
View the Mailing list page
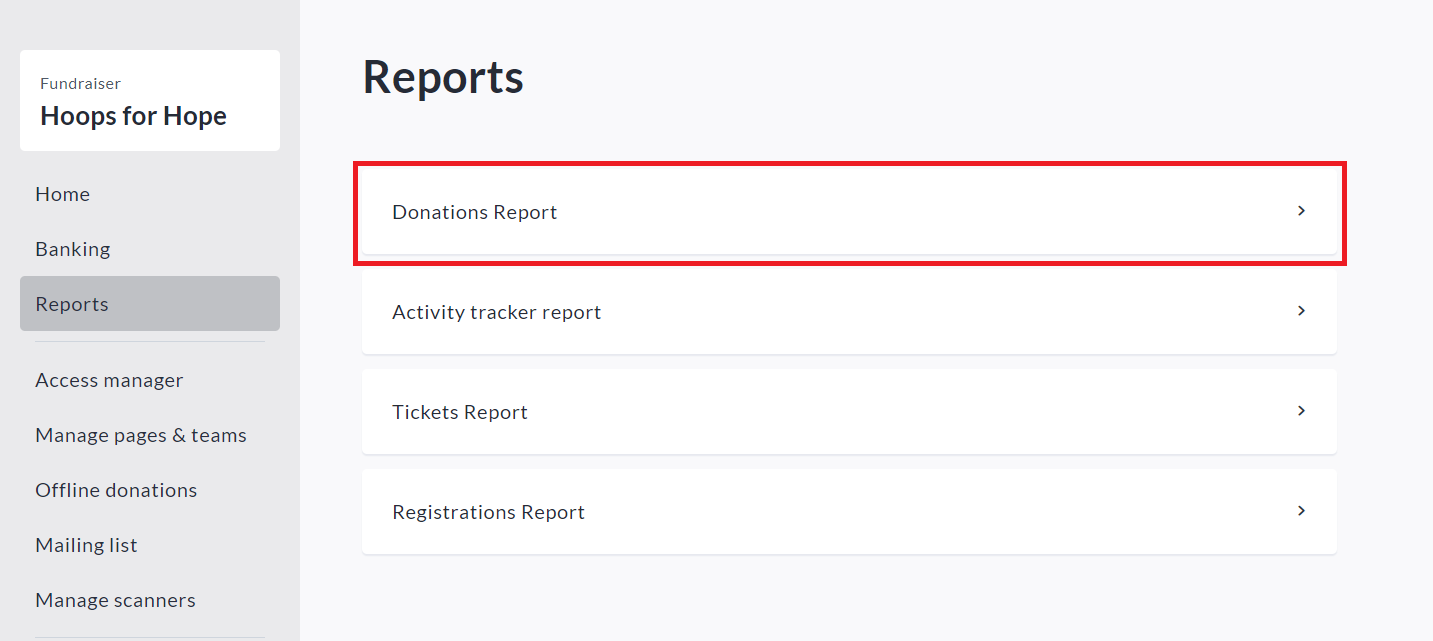tap(86, 545)
